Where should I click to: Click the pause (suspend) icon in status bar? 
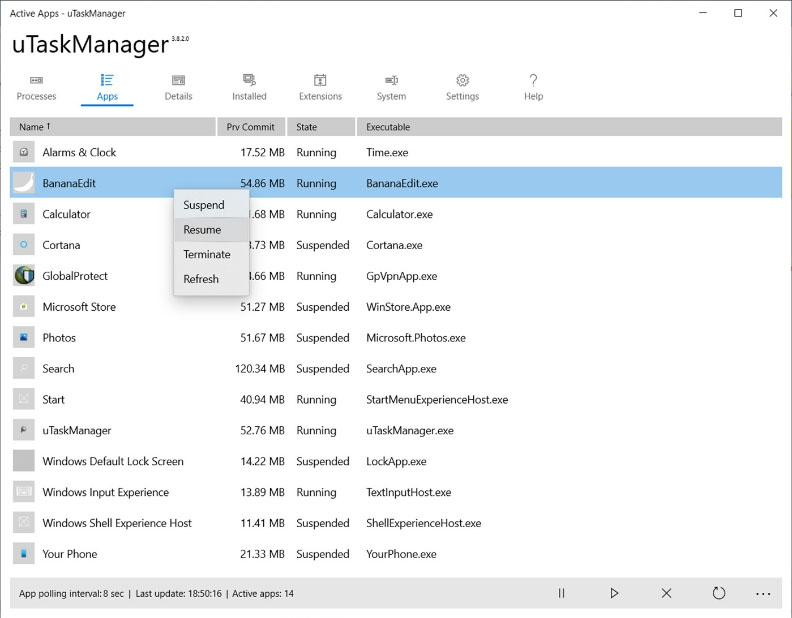point(561,593)
